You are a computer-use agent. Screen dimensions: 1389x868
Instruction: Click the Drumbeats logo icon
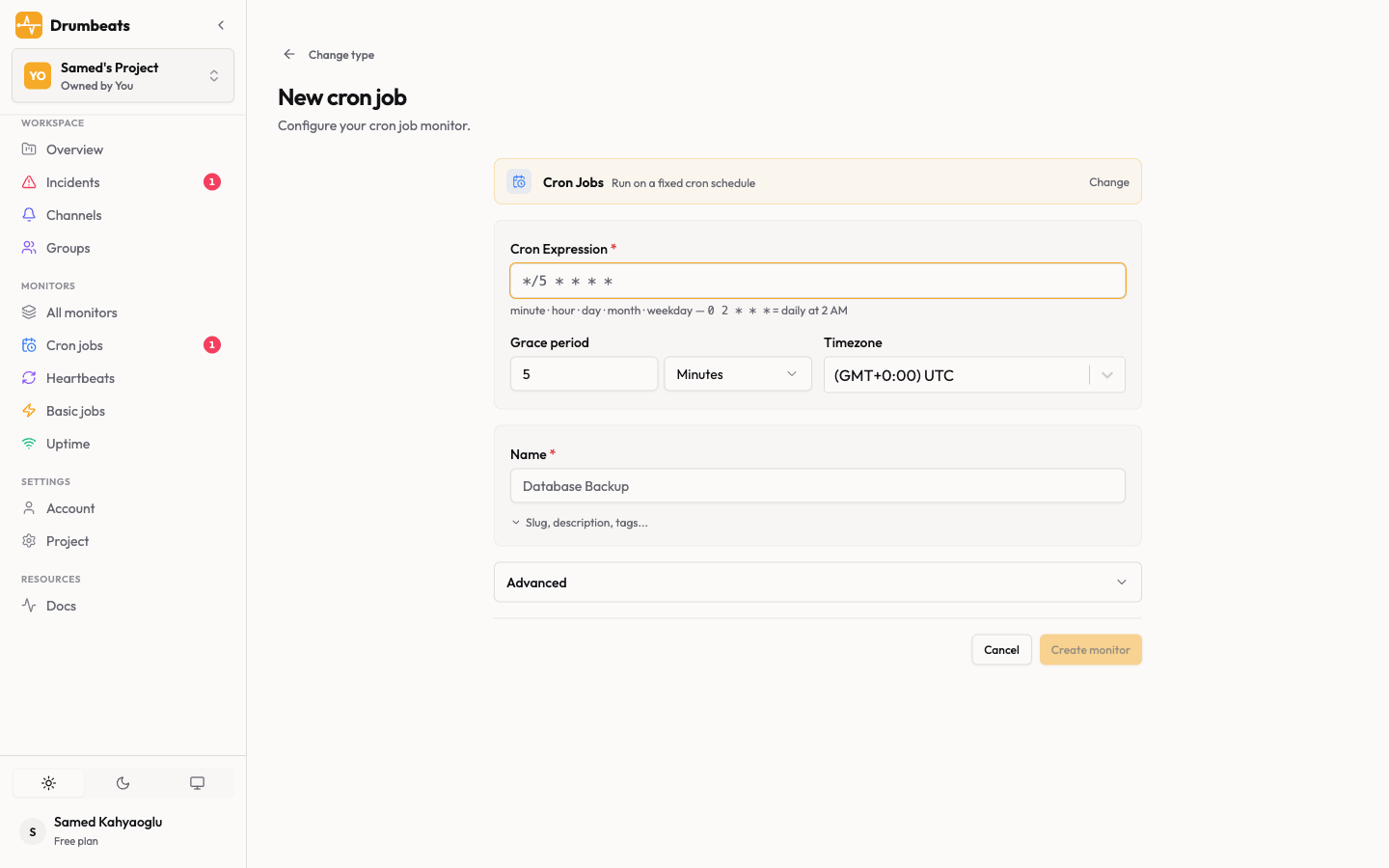(x=29, y=25)
